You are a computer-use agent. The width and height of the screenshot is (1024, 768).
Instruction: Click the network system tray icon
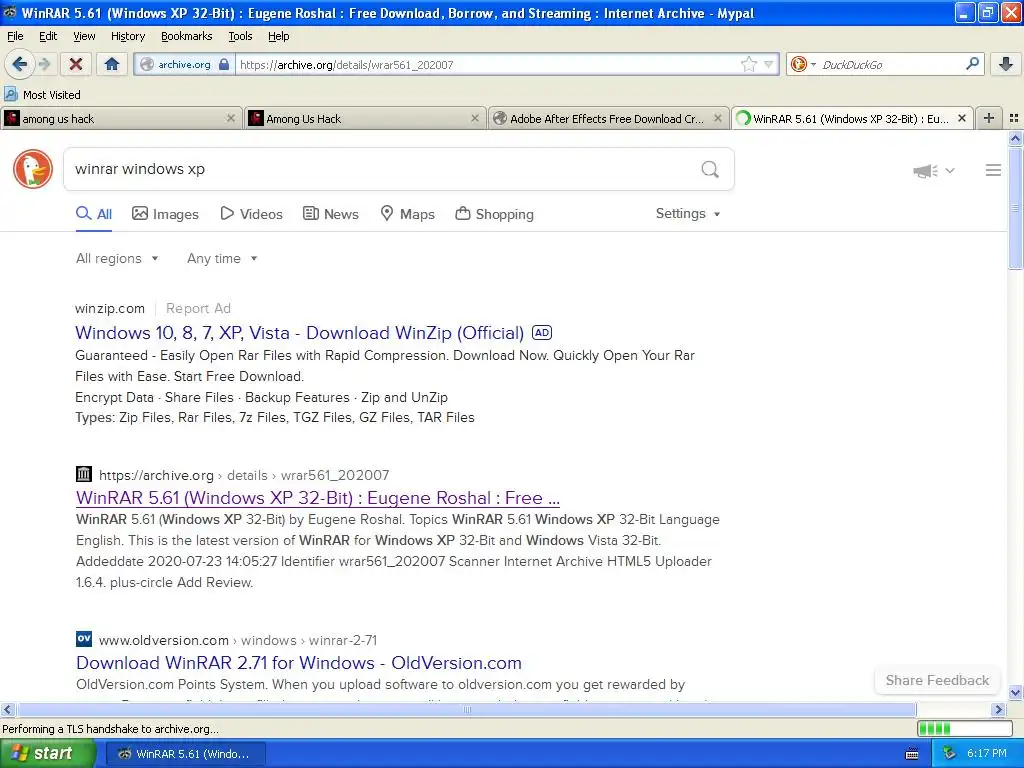[949, 753]
